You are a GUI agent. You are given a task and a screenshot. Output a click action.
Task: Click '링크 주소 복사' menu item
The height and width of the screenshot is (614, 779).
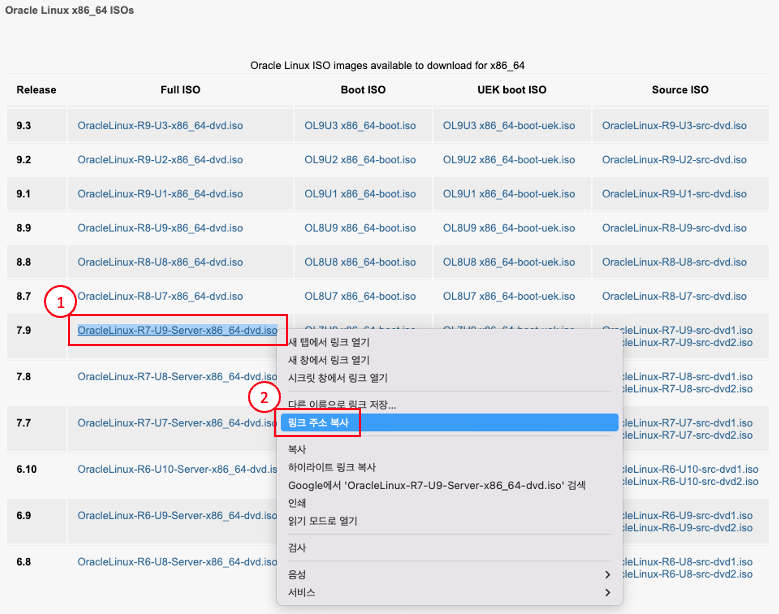(x=449, y=423)
